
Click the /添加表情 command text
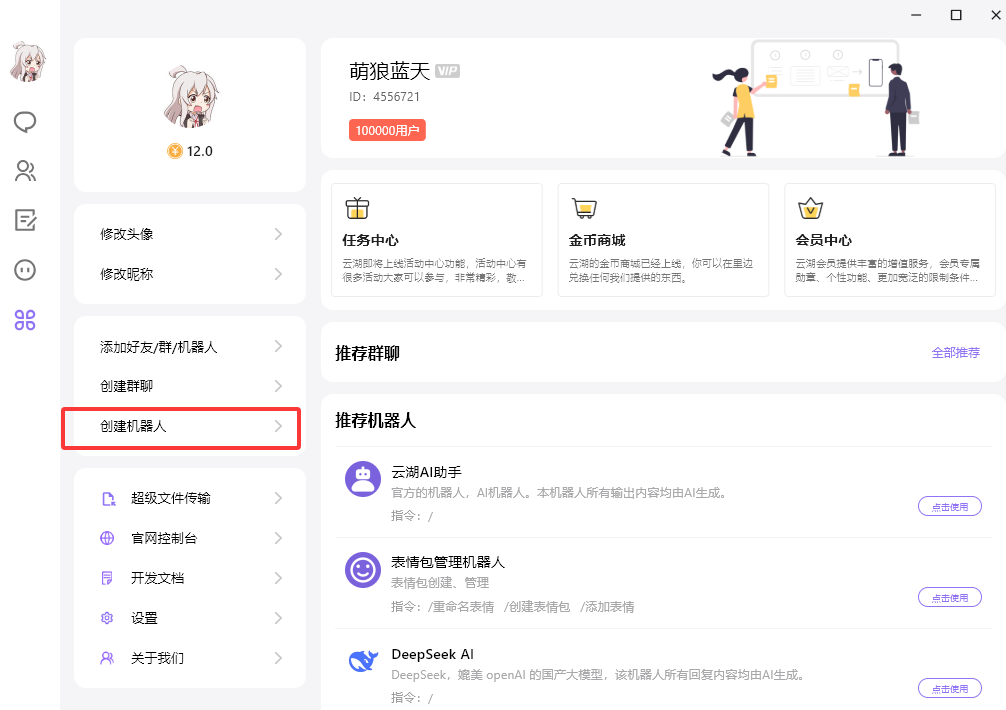click(607, 607)
